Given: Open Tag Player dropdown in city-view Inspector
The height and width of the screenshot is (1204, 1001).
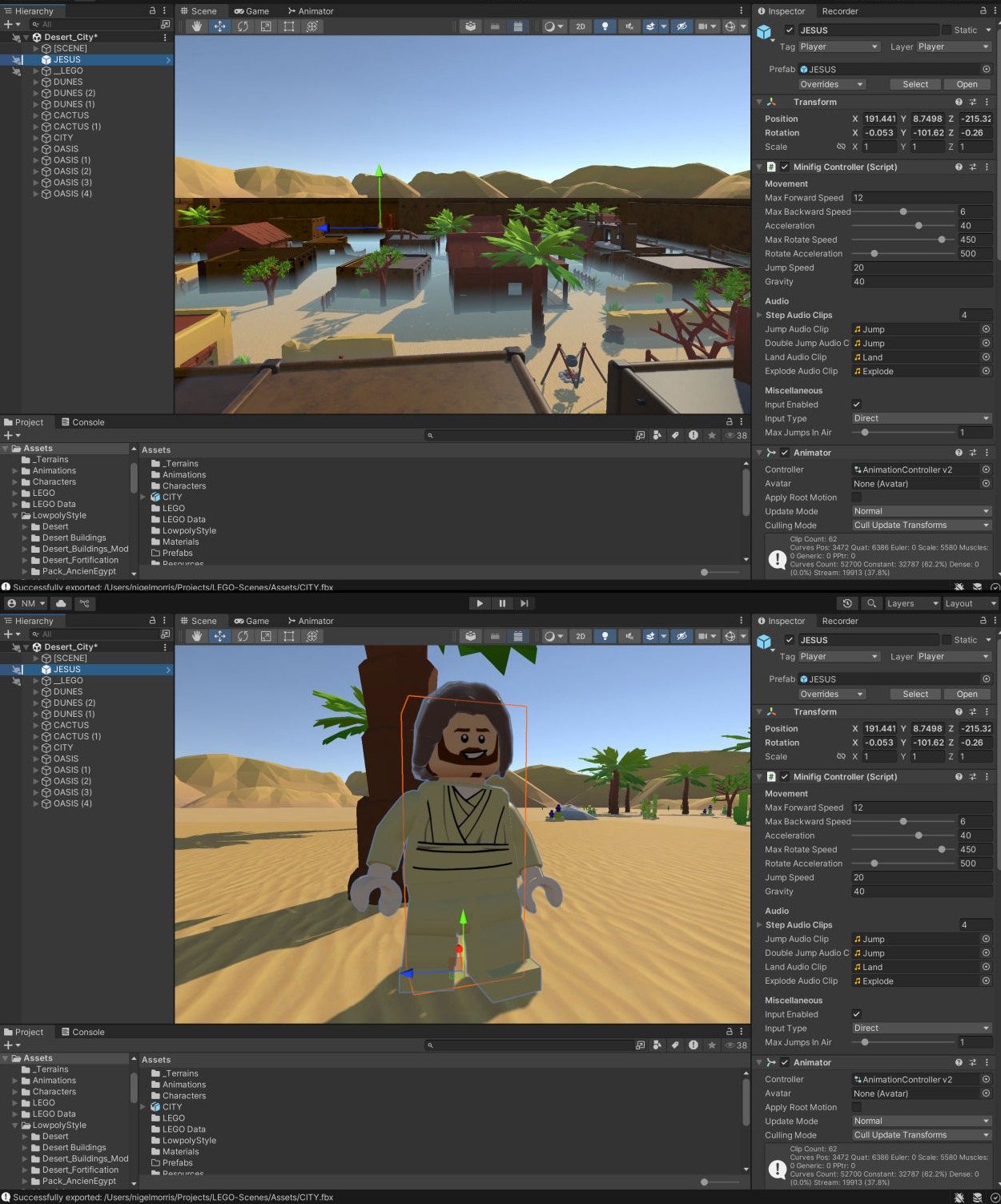Looking at the screenshot, I should click(x=839, y=46).
